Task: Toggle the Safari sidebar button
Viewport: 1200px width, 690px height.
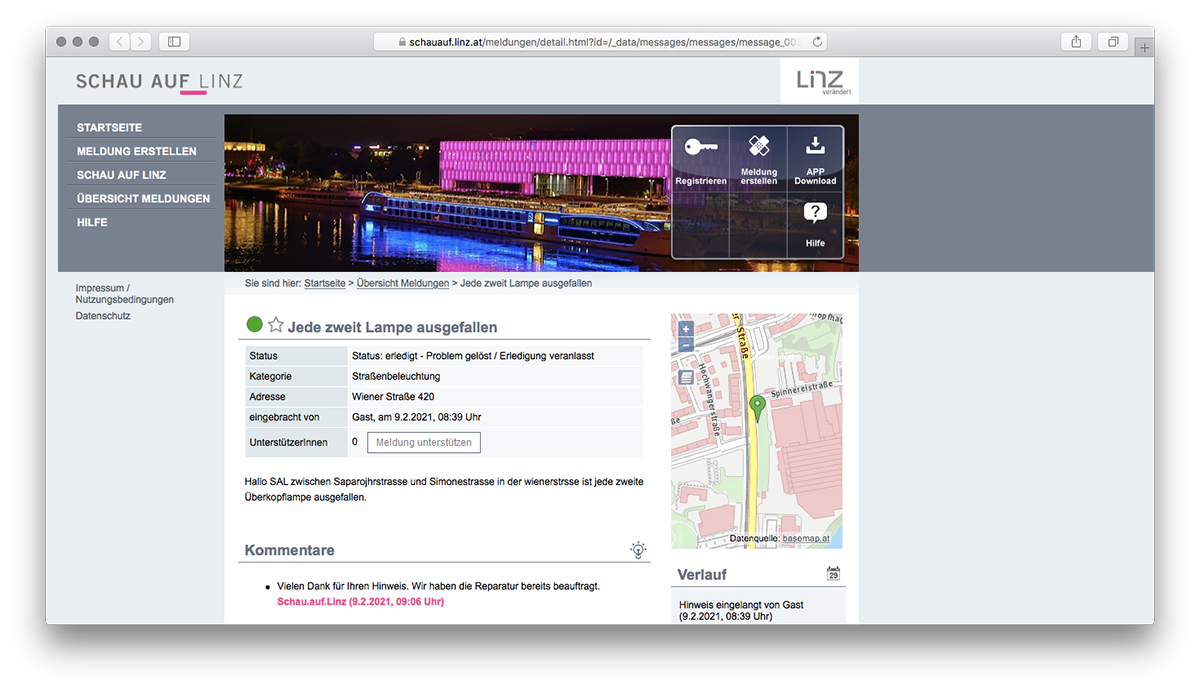Action: click(x=174, y=42)
